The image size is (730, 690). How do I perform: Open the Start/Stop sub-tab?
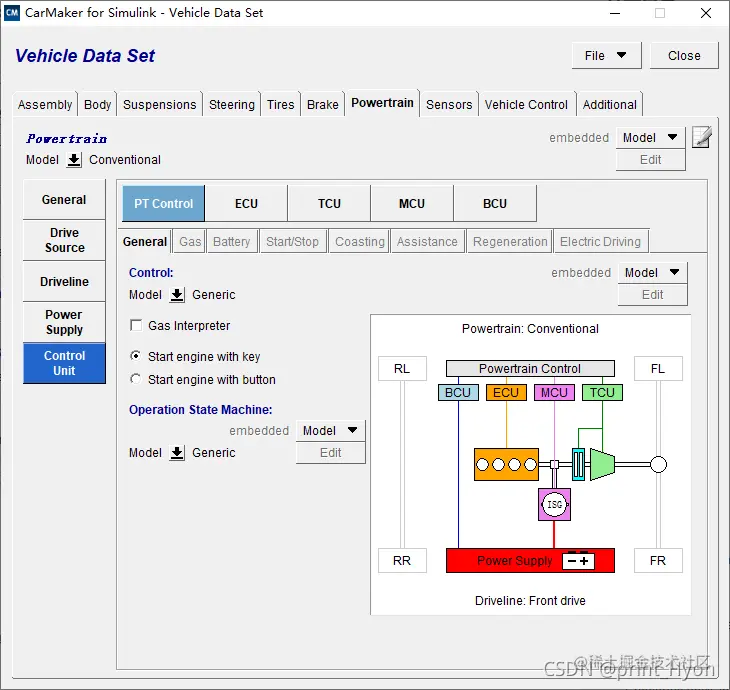[x=292, y=242]
